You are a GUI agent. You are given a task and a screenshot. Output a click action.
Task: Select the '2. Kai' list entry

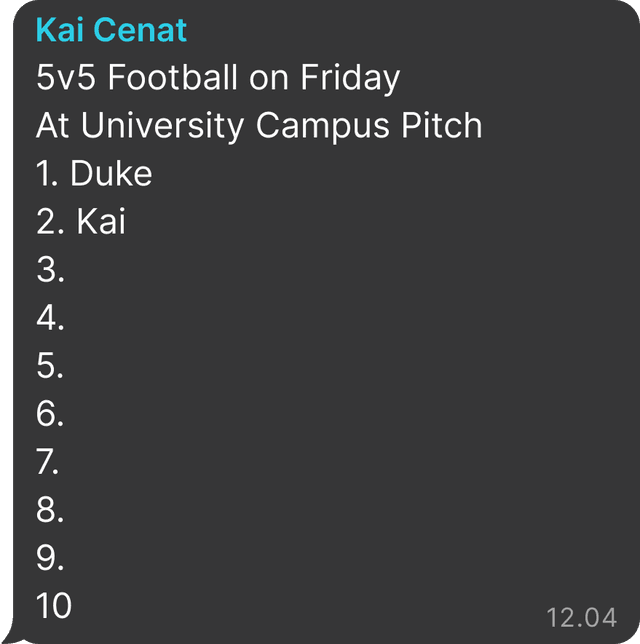81,221
